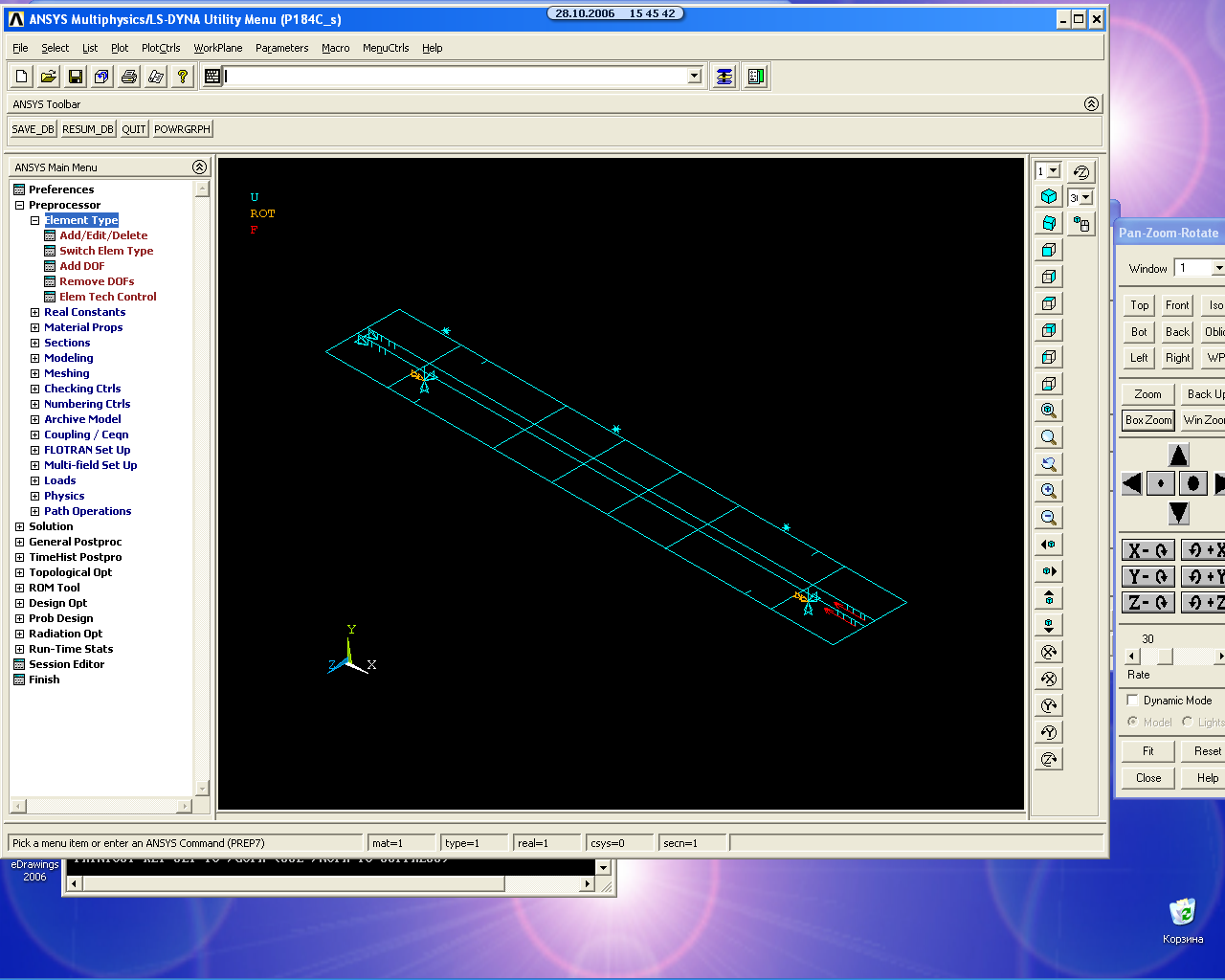
Task: Collapse the ANSYS Main Menu panel
Action: 199,167
